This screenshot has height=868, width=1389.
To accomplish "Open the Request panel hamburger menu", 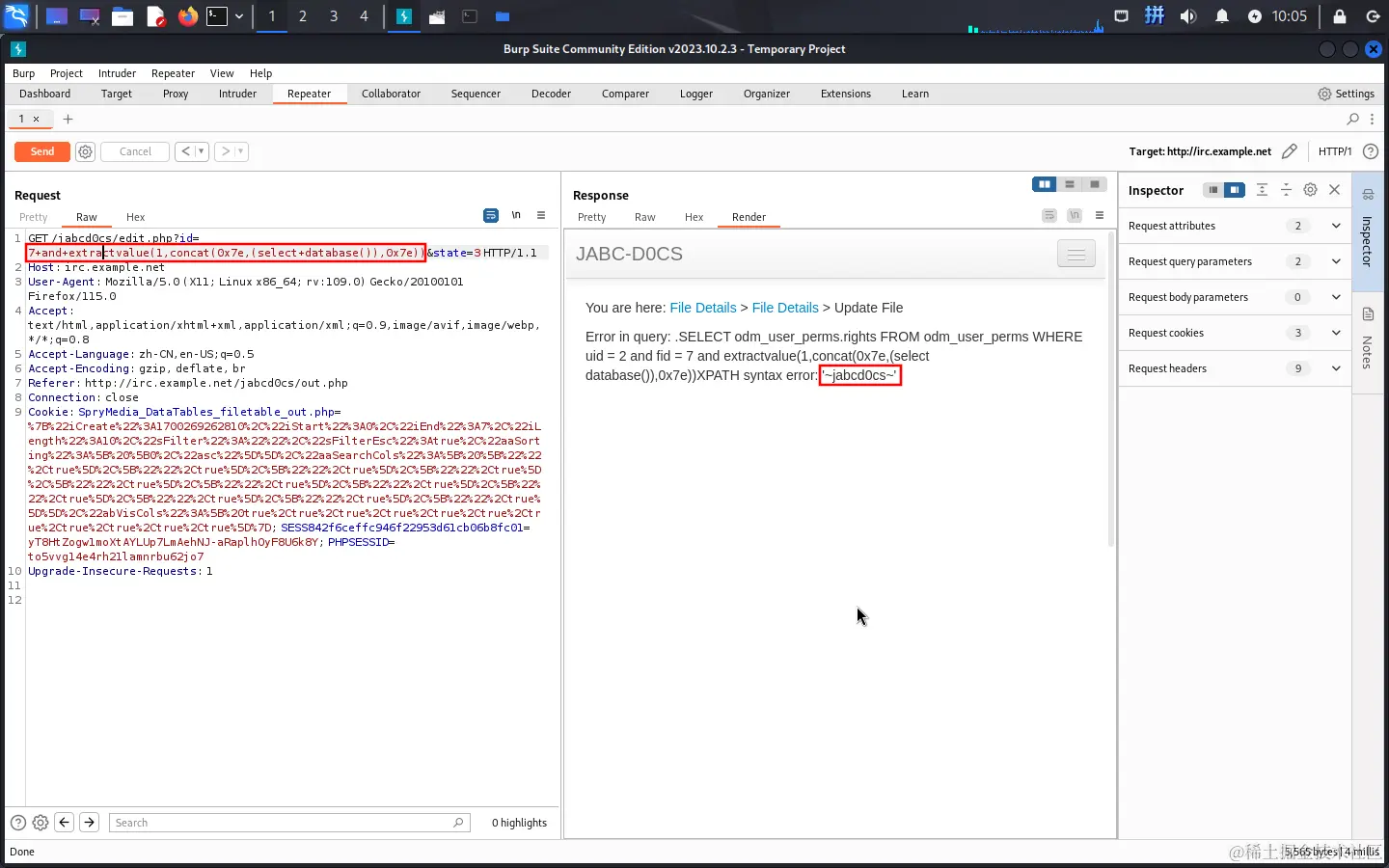I will (541, 215).
